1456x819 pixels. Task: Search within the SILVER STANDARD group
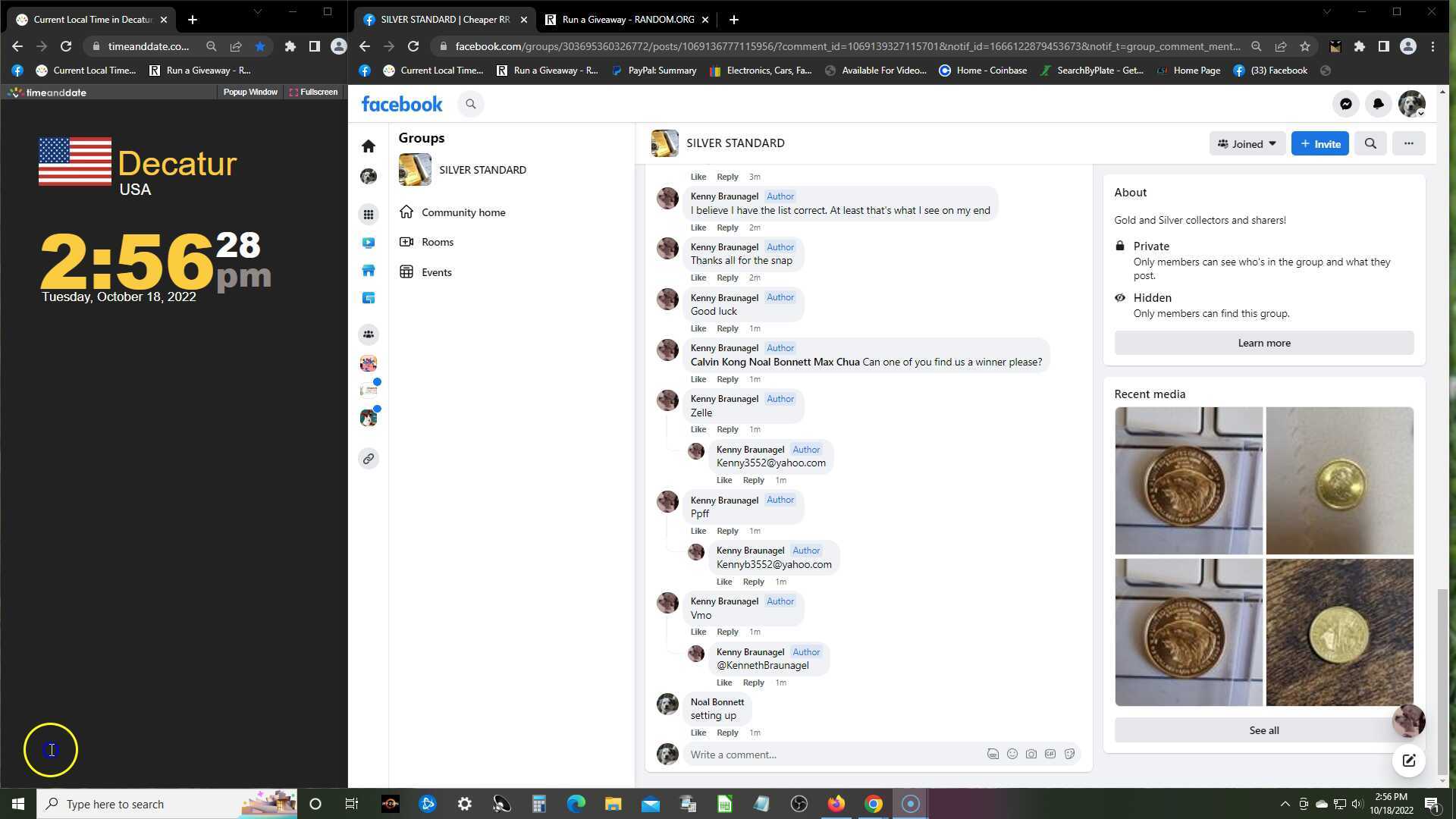tap(1370, 143)
